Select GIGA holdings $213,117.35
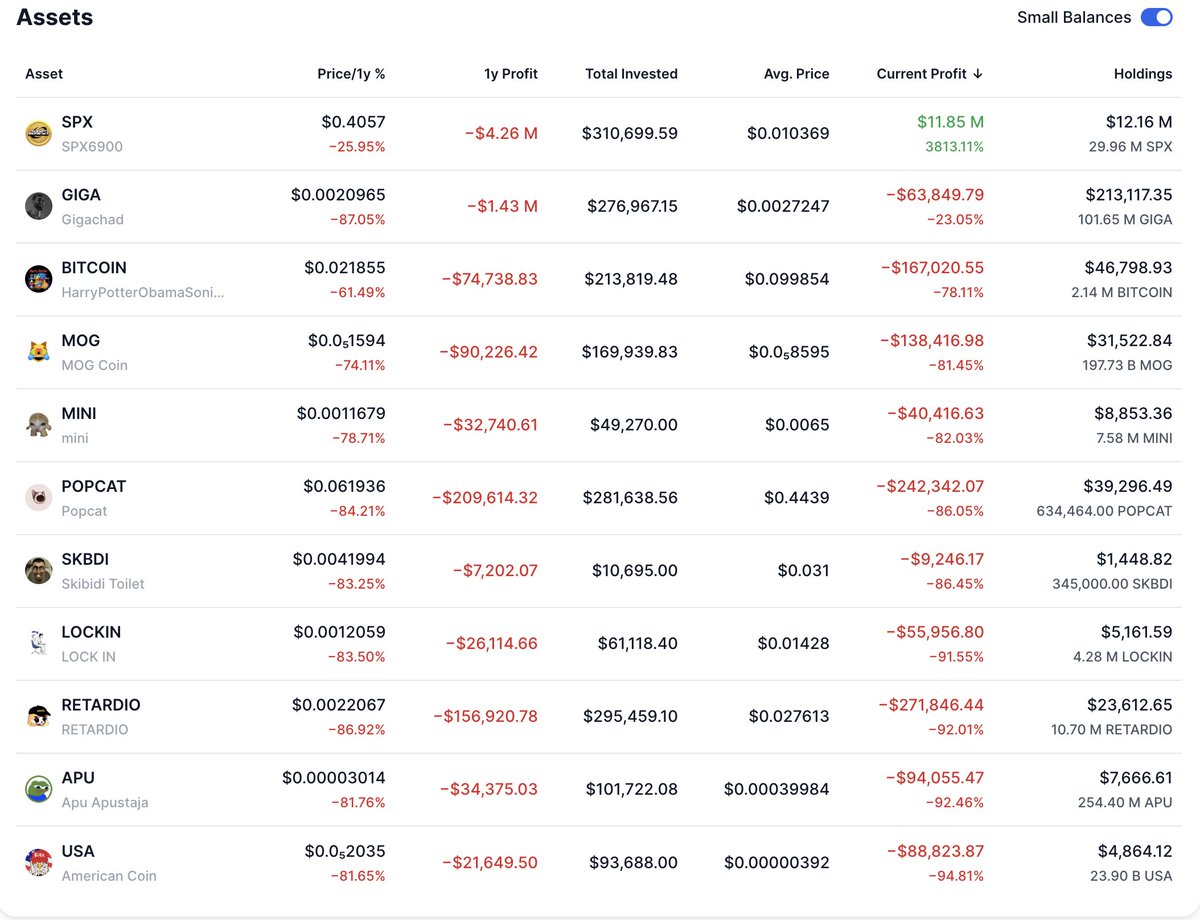Image resolution: width=1200 pixels, height=920 pixels. [x=1129, y=195]
